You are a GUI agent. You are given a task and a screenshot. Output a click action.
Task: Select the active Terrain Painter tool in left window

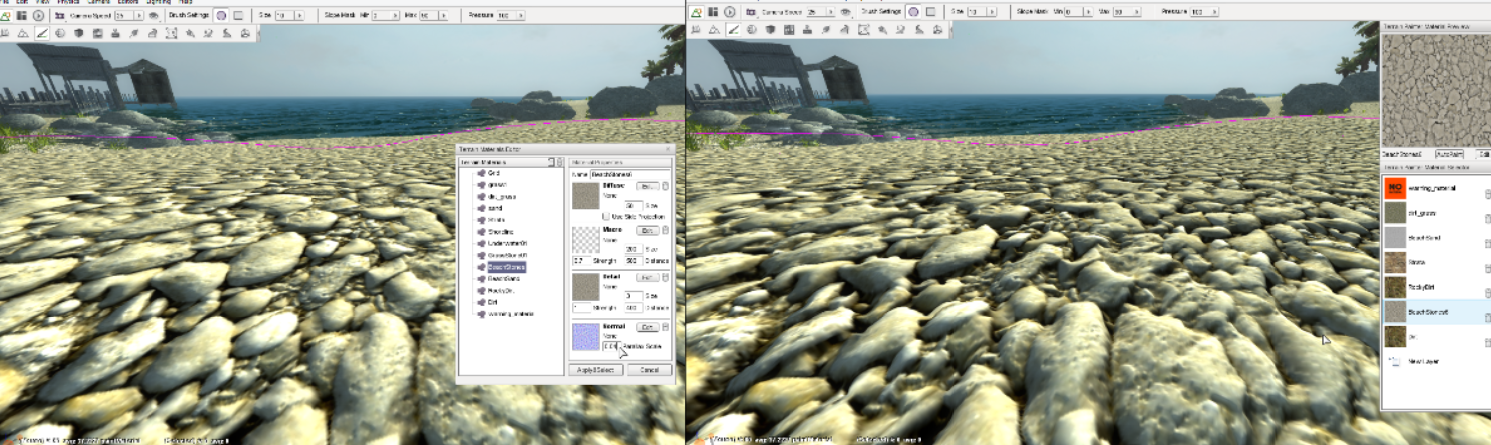click(42, 33)
